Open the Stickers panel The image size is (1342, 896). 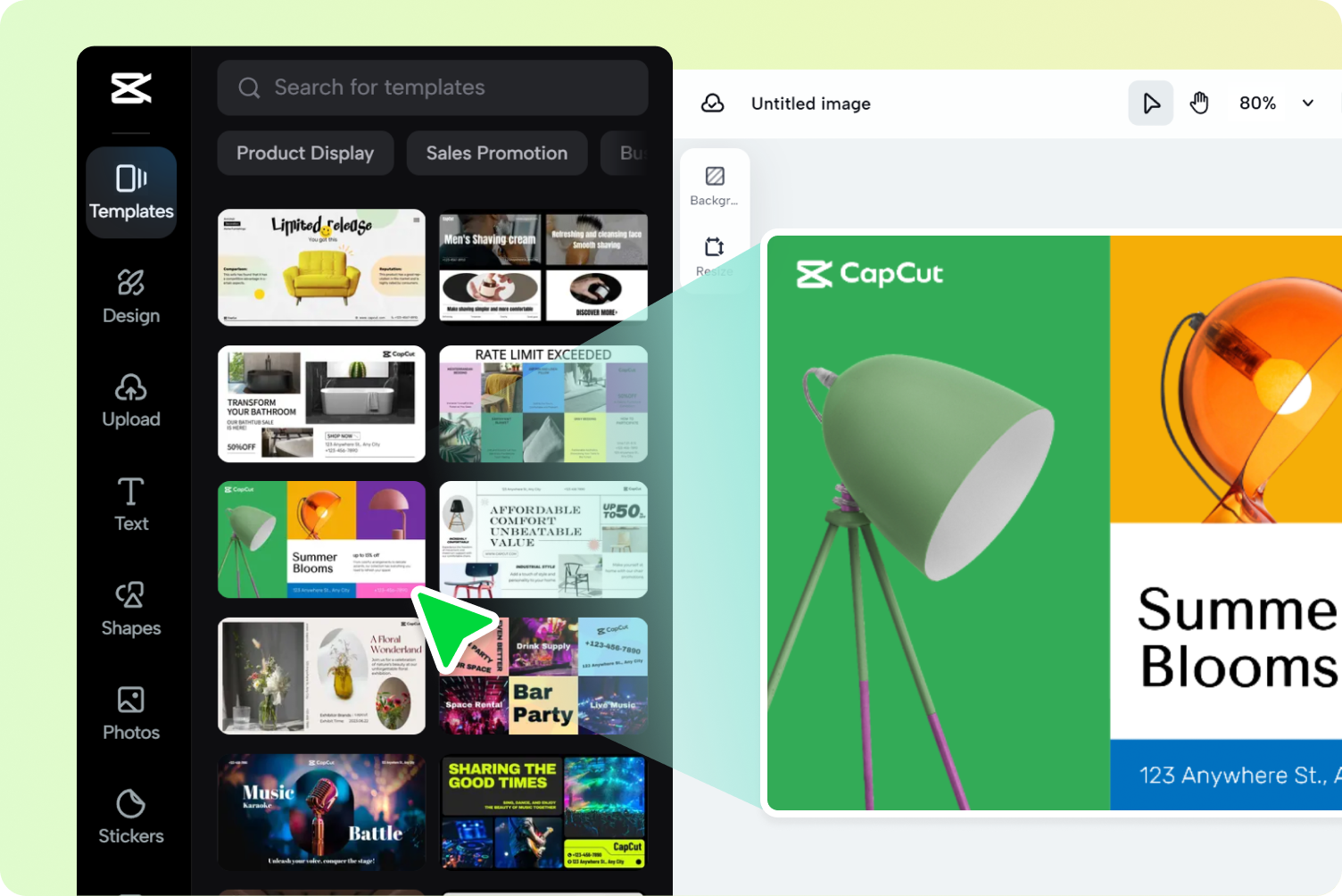tap(131, 817)
